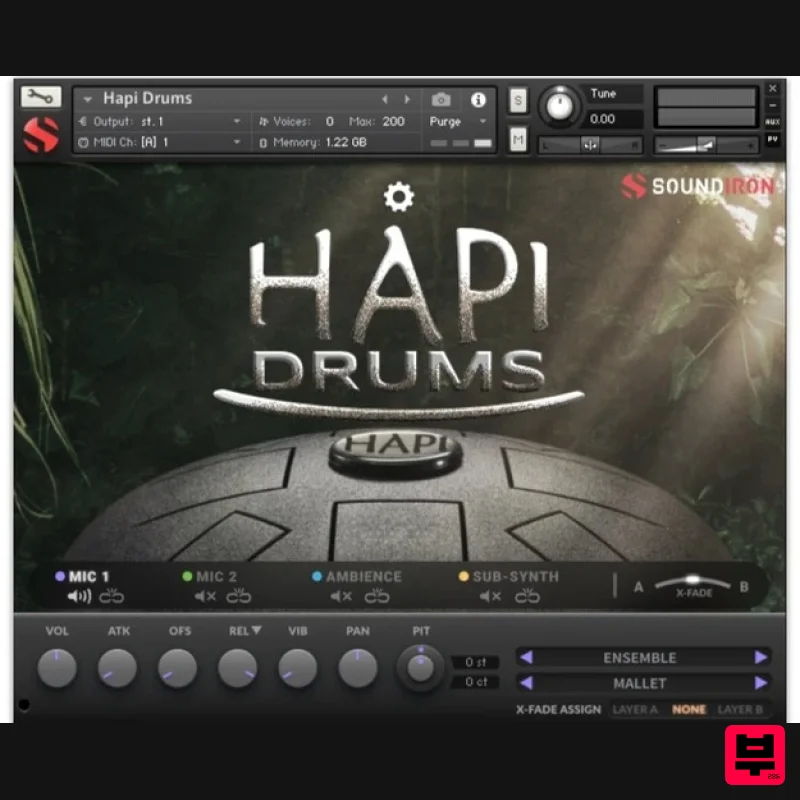Open the ENSEMBLE selection menu
This screenshot has height=800, width=800.
[640, 658]
